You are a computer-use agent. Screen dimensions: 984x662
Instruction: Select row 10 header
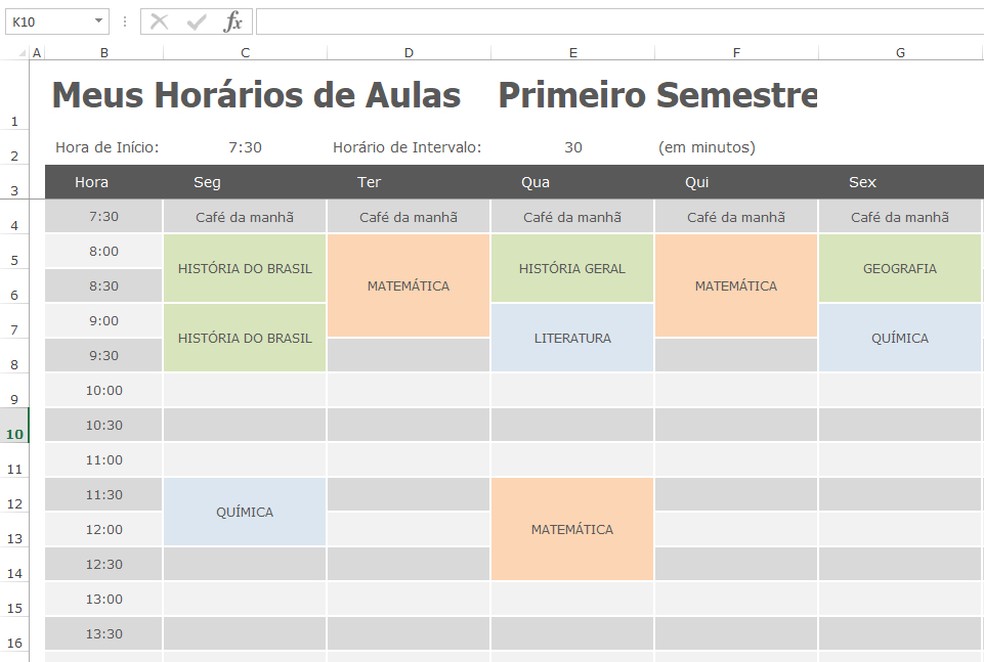(x=15, y=434)
